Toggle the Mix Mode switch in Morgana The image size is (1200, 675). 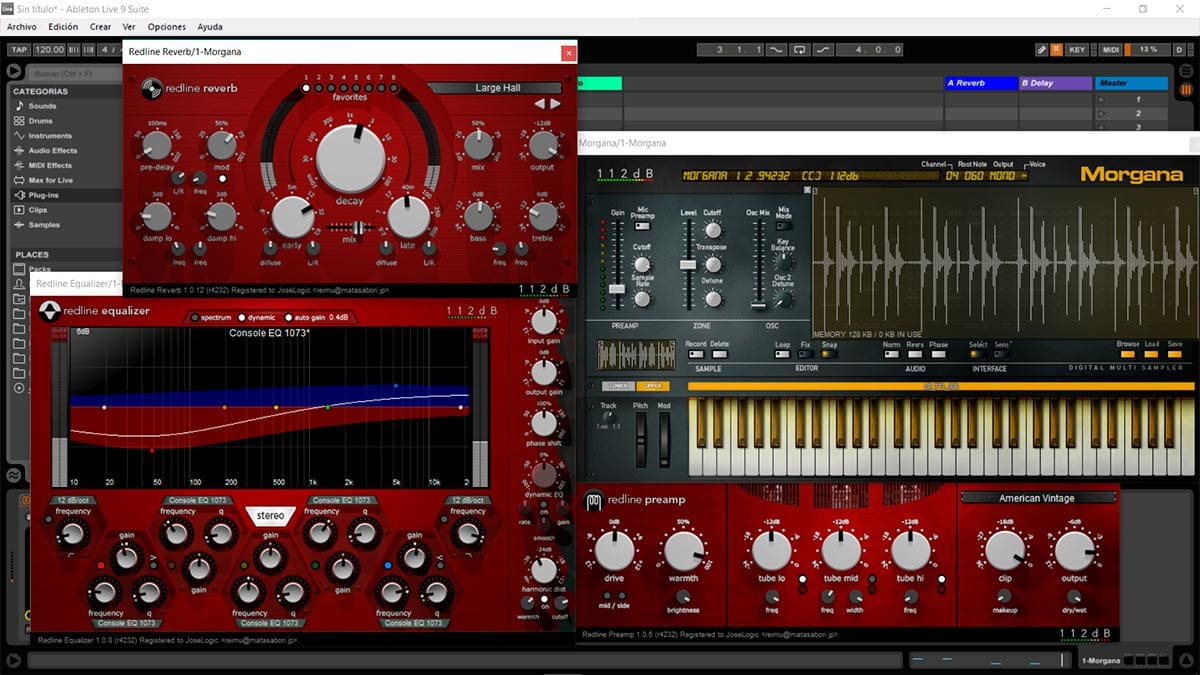click(x=783, y=226)
